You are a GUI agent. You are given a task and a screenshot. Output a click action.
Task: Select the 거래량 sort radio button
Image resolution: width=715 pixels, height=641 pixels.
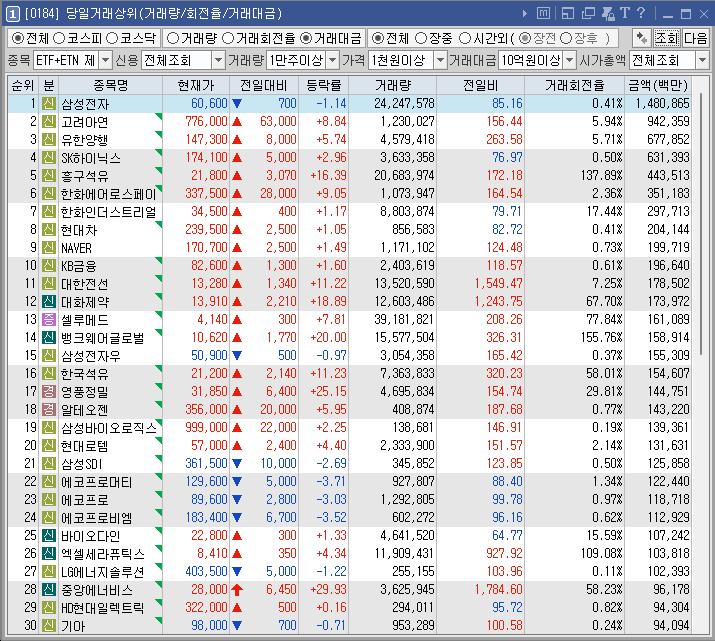click(x=172, y=38)
